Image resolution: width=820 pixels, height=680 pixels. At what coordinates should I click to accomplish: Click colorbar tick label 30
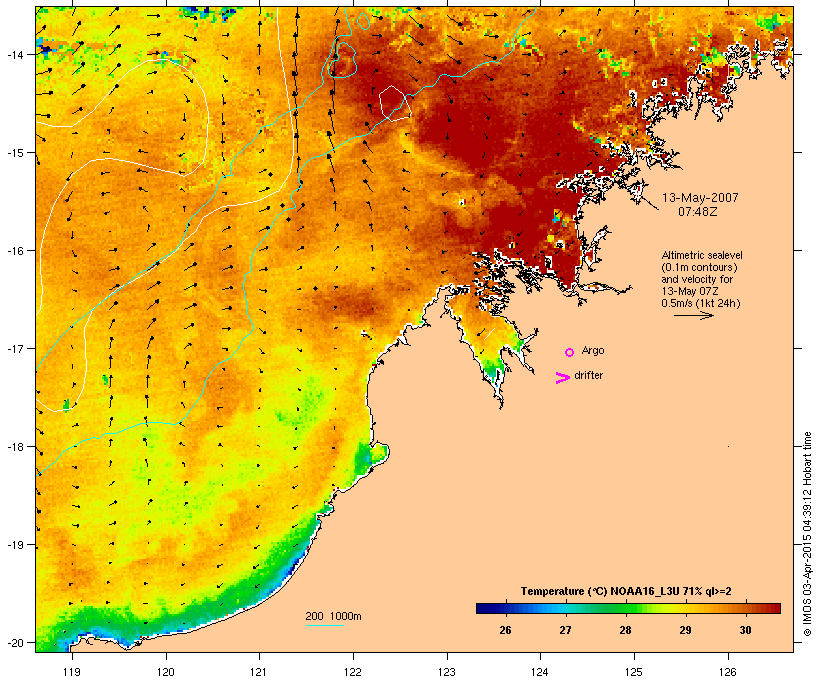[x=745, y=630]
